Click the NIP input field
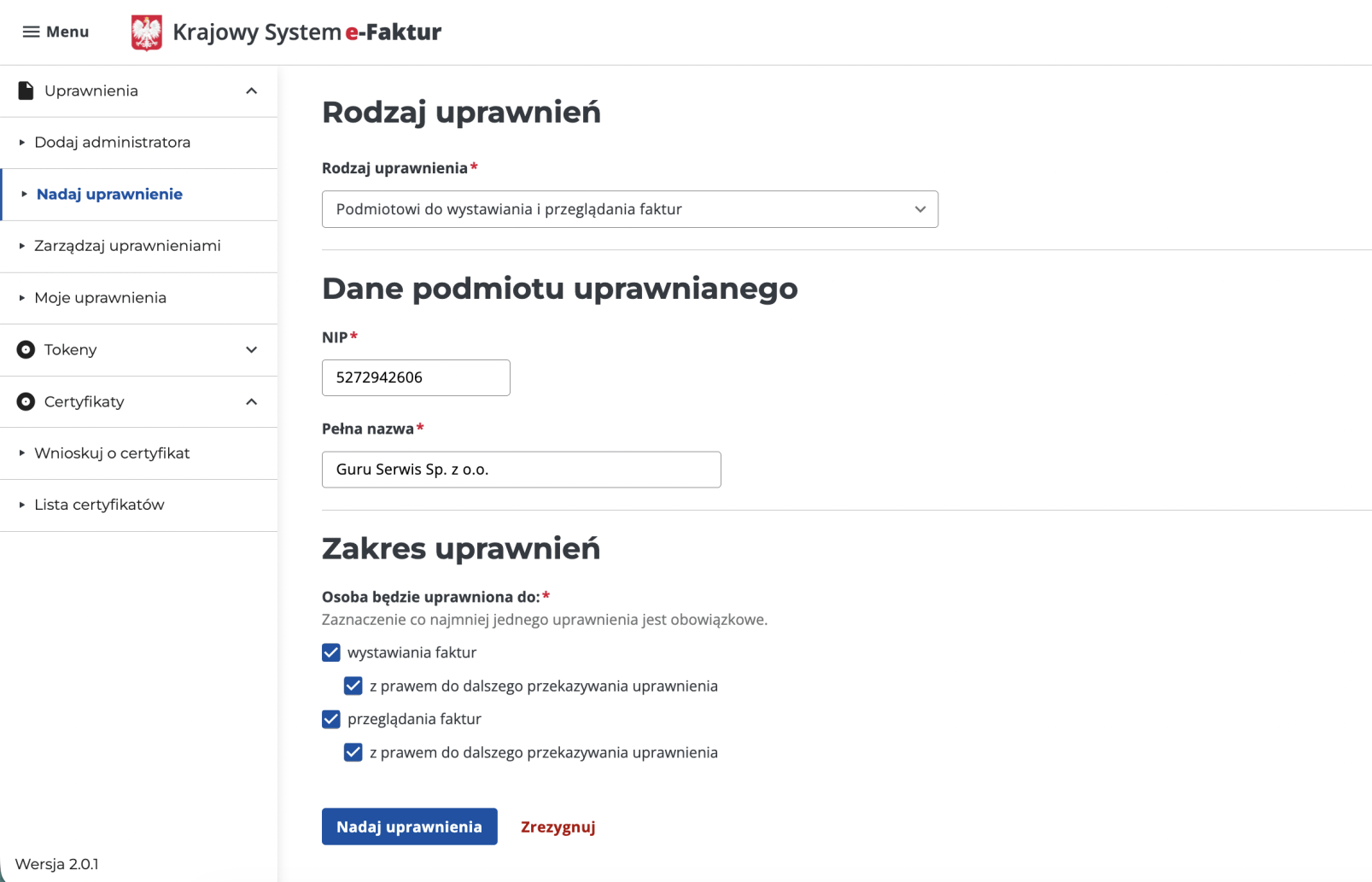The image size is (1372, 882). 416,378
